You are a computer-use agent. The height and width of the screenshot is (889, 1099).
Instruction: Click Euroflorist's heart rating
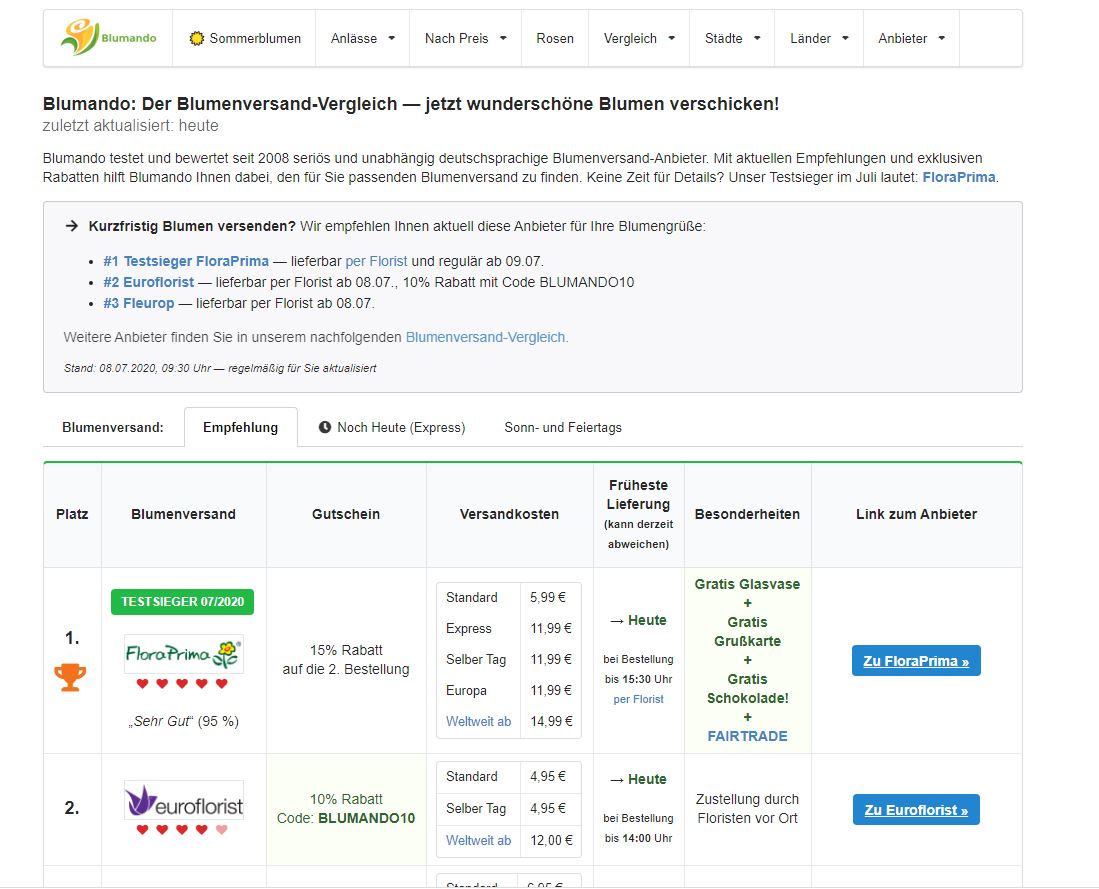point(182,830)
